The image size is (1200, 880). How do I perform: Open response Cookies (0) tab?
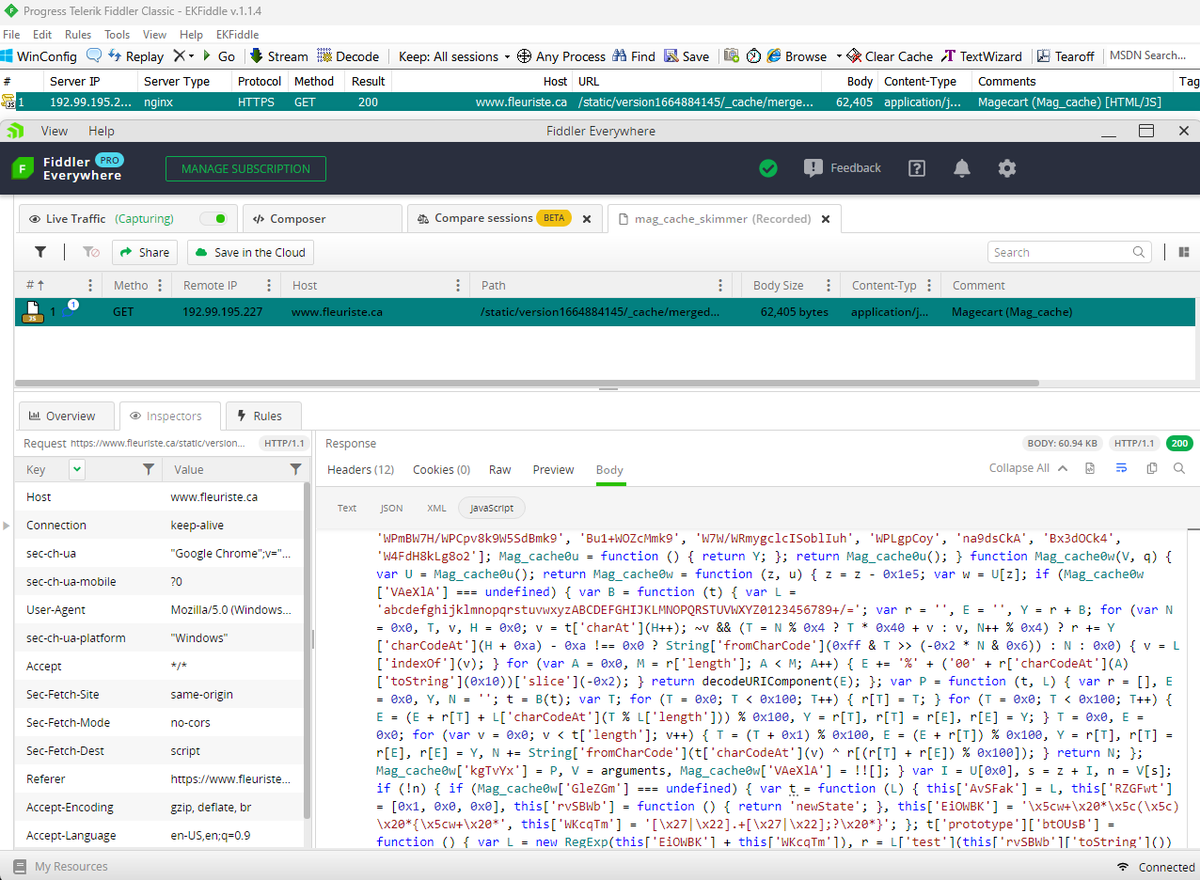441,470
